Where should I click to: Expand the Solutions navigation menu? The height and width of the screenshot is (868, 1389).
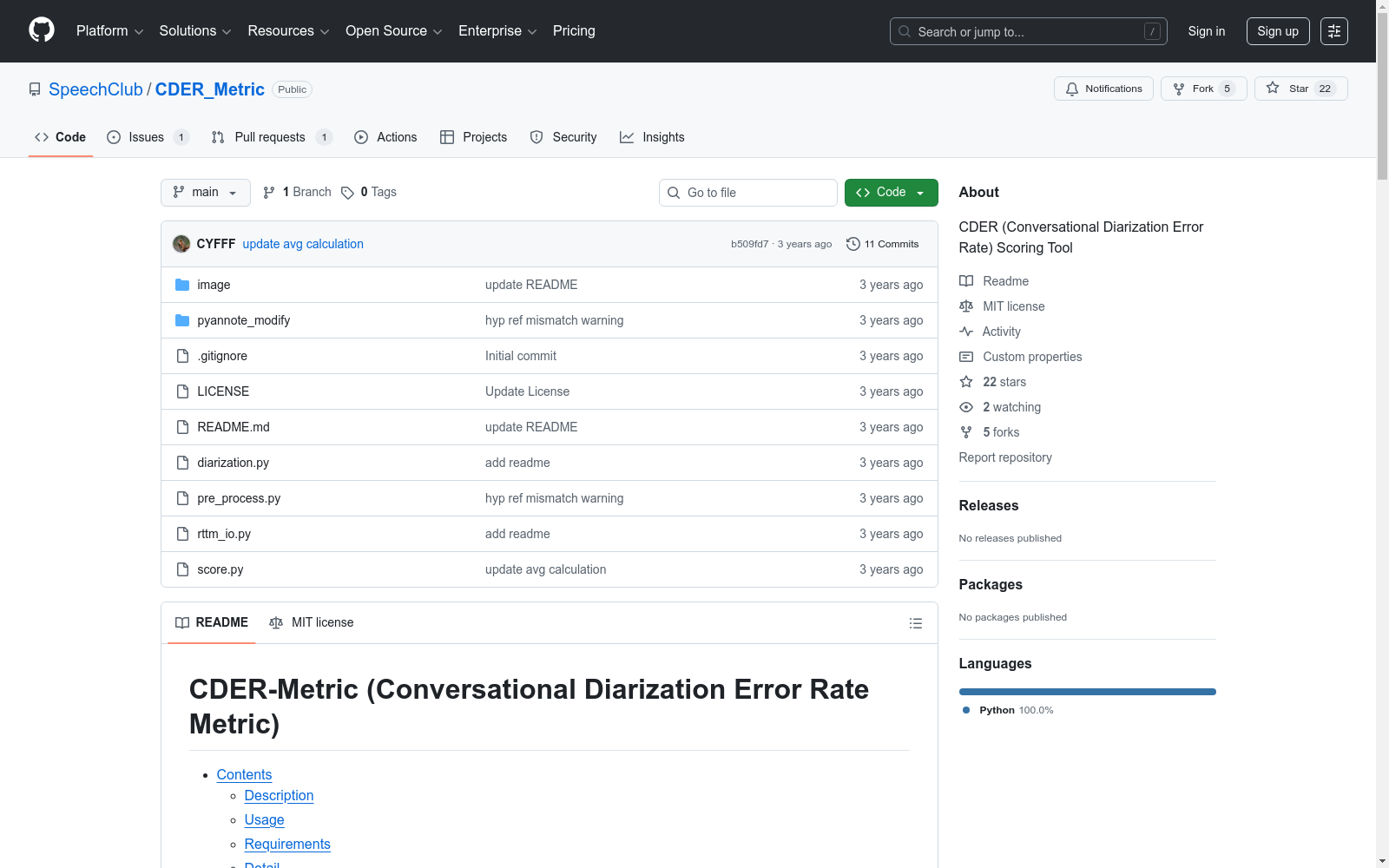pyautogui.click(x=194, y=31)
